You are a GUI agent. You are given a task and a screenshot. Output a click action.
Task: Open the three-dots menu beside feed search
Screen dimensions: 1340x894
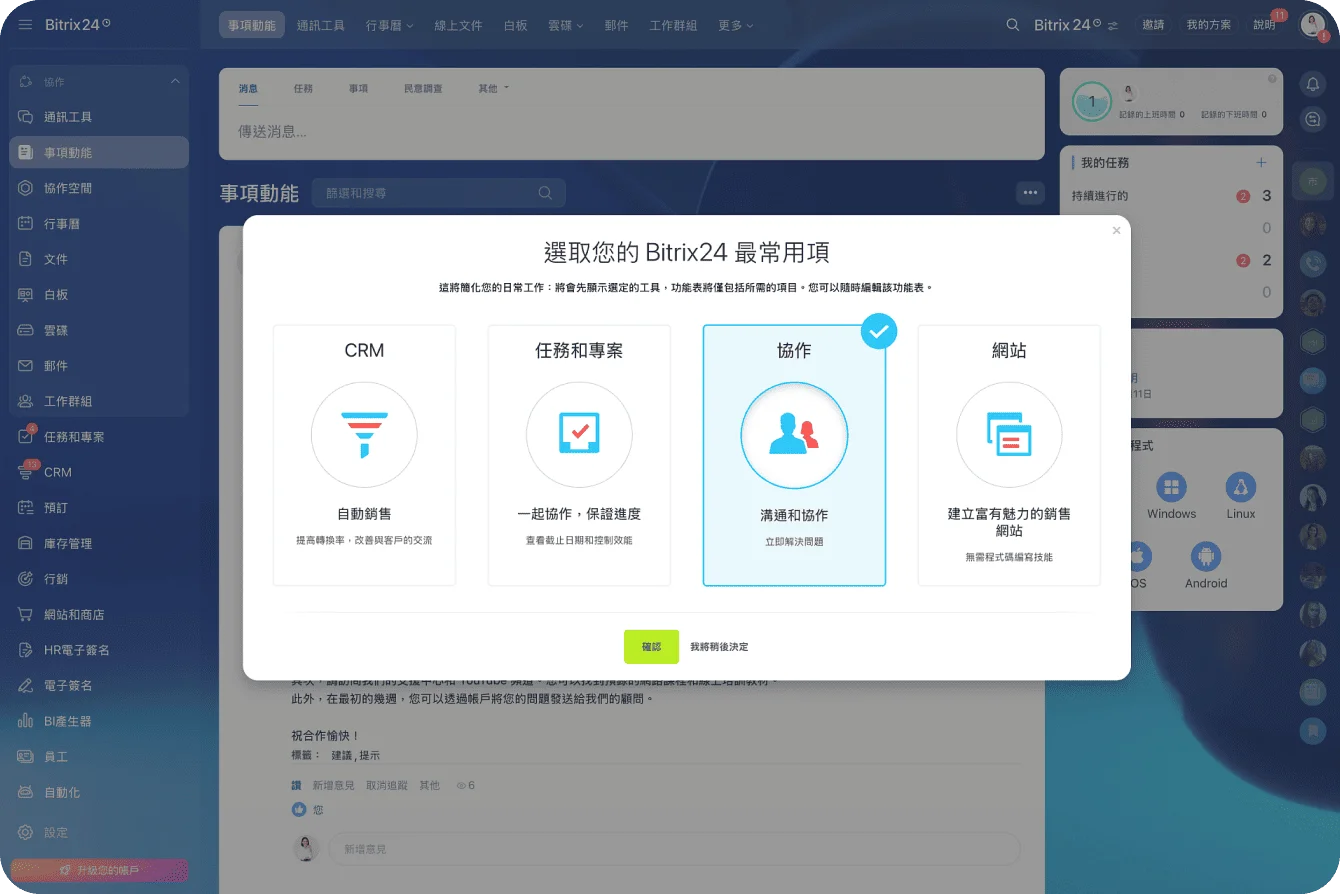click(1030, 193)
